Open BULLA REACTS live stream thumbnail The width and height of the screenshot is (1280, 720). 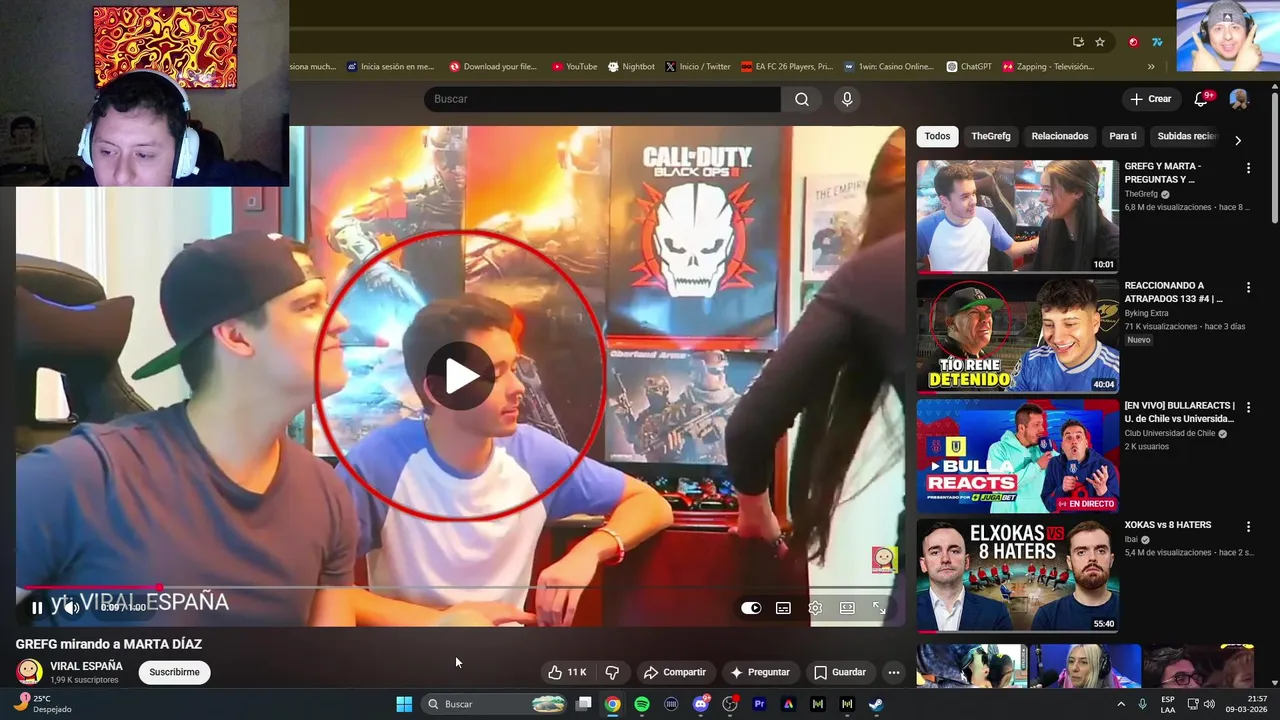click(1018, 456)
